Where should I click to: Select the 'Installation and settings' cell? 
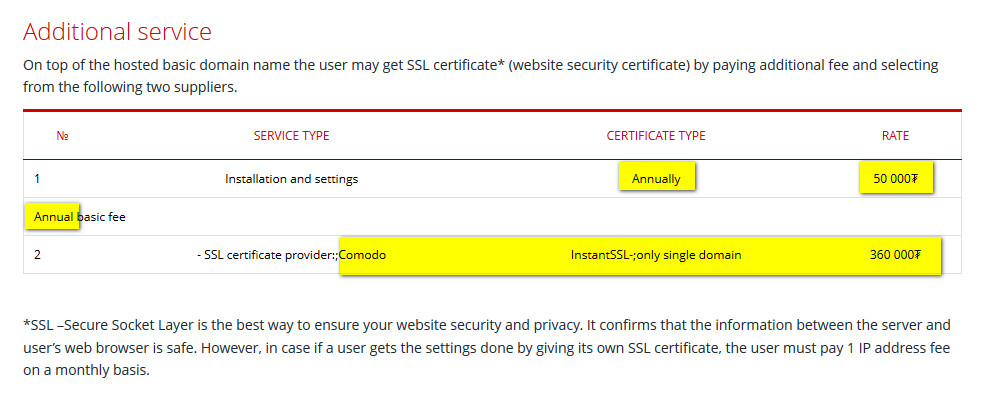click(291, 179)
